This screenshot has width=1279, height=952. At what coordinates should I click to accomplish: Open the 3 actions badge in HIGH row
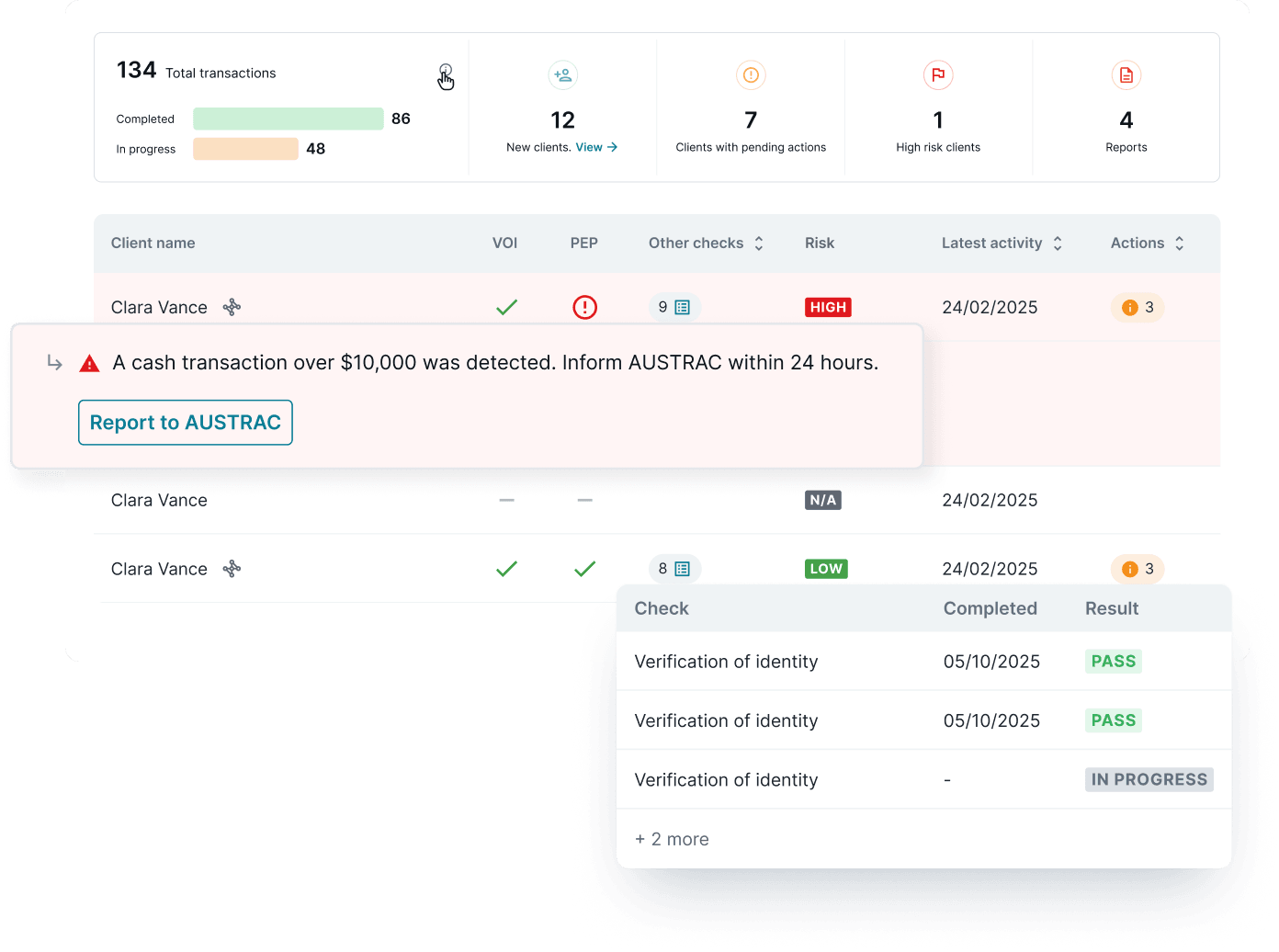(1138, 307)
